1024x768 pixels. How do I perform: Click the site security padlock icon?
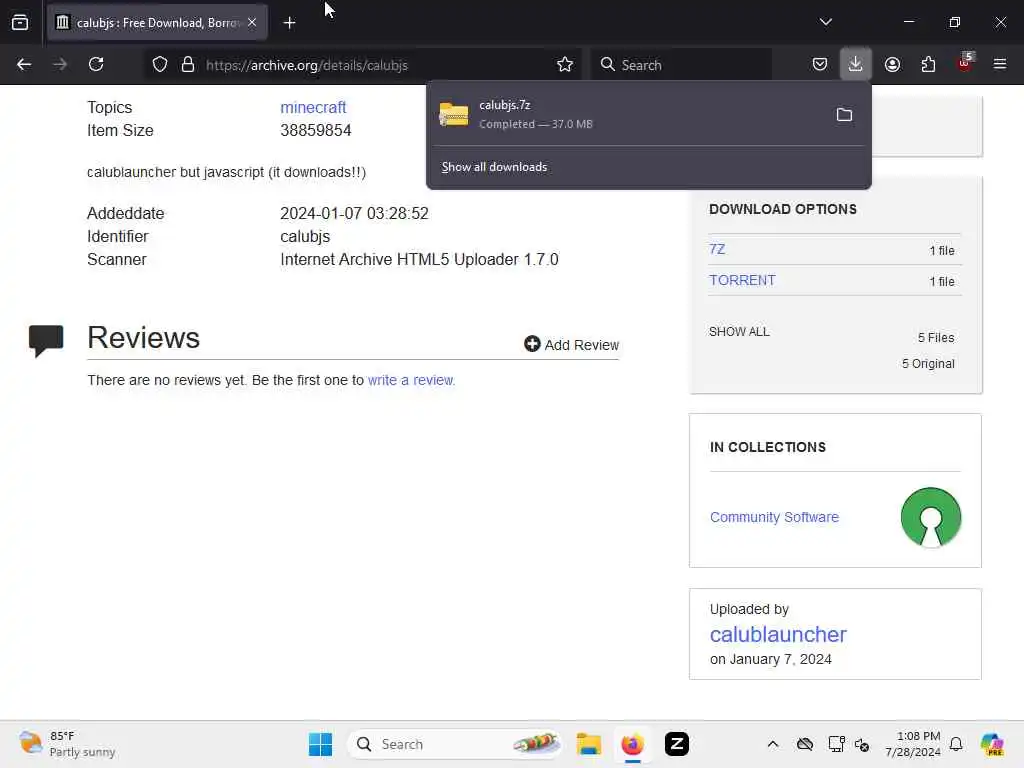tap(188, 65)
